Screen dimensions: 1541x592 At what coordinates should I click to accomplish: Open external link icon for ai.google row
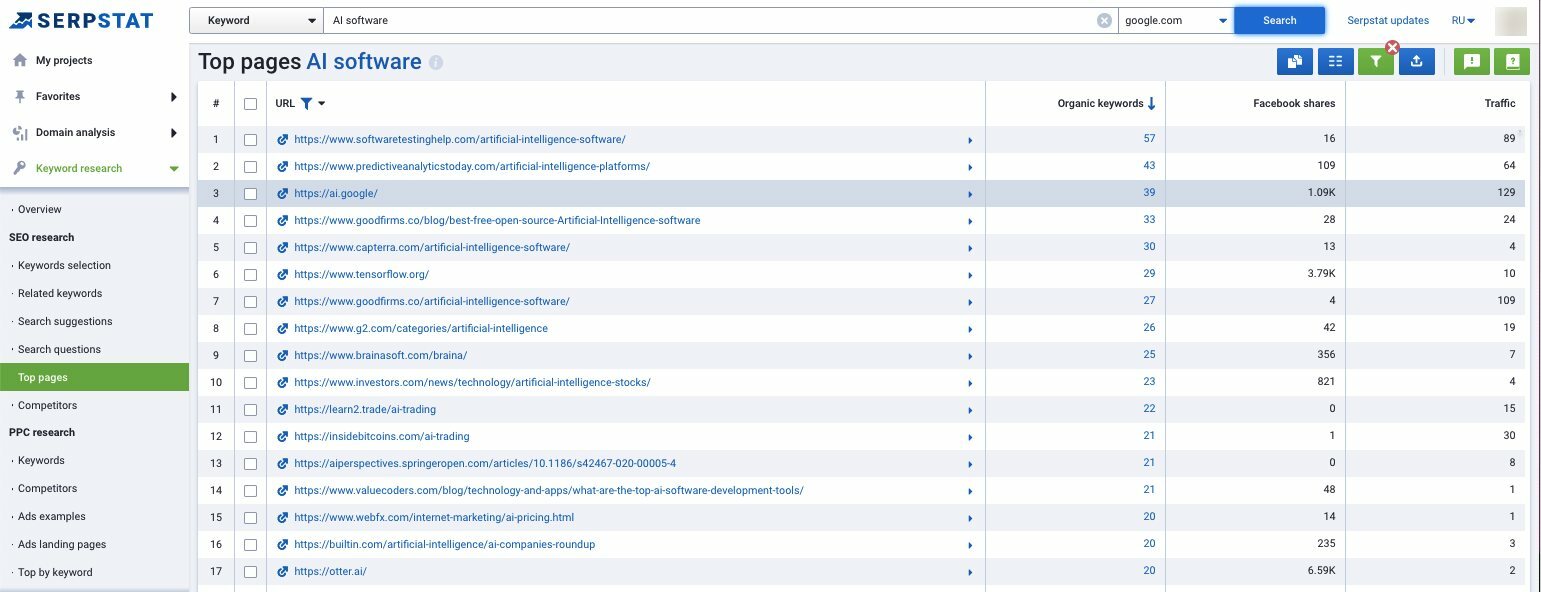(283, 193)
